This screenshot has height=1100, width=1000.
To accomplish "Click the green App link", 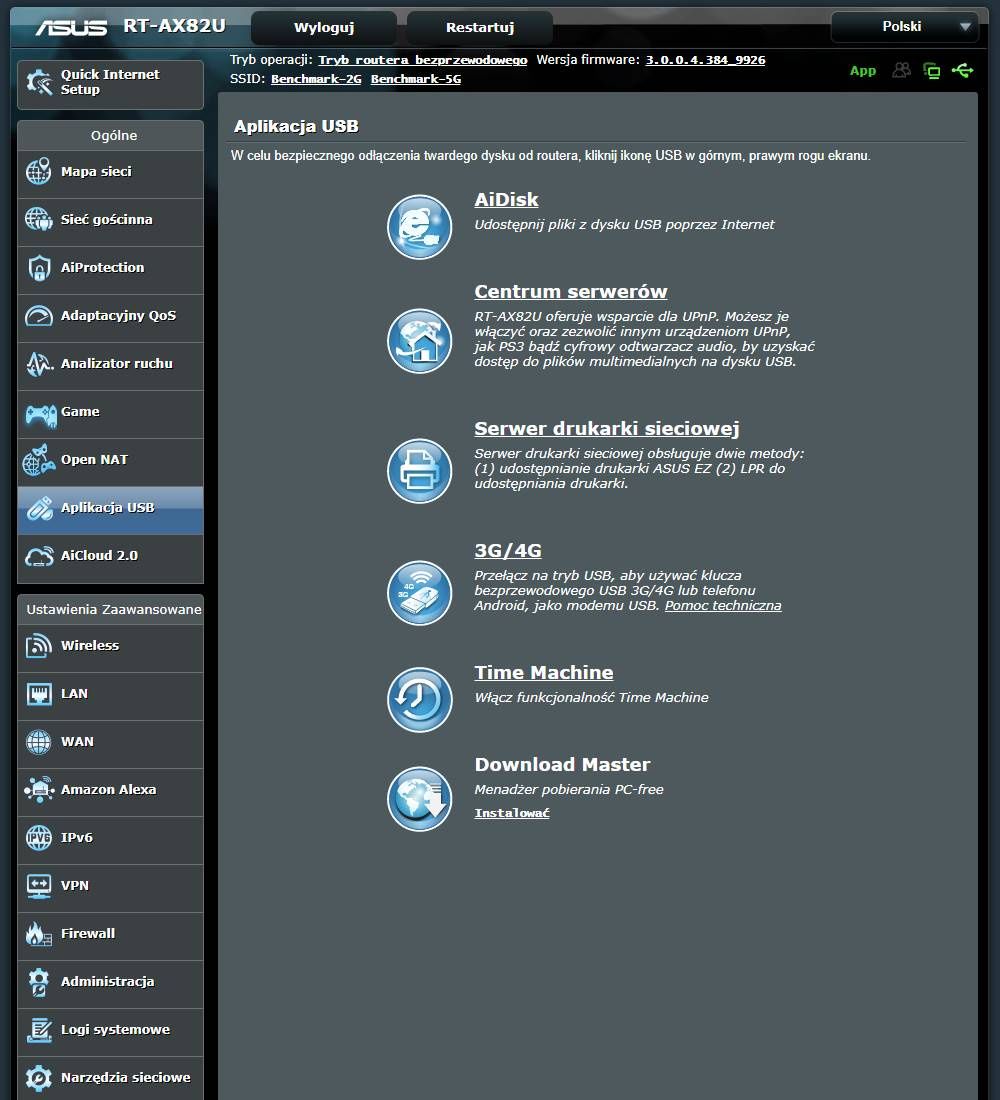I will pyautogui.click(x=862, y=71).
